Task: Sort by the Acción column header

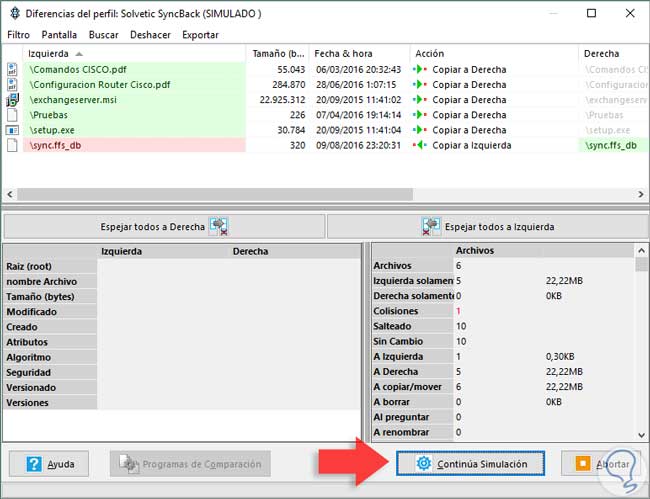Action: point(494,53)
